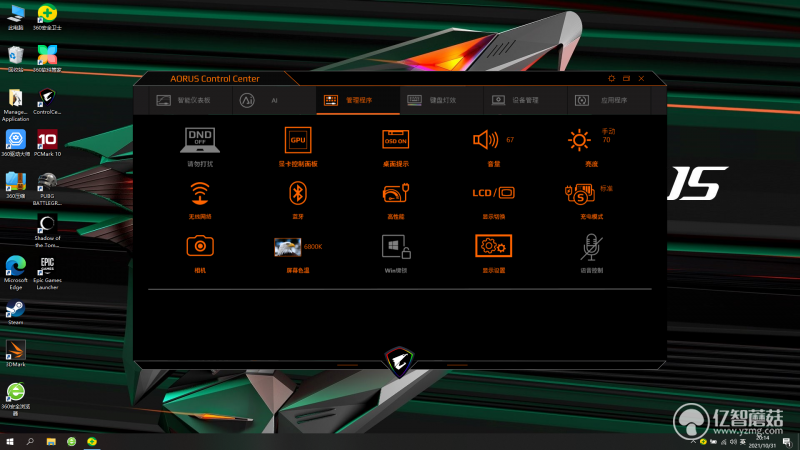Open the display settings gears icon
Image resolution: width=800 pixels, height=450 pixels.
point(493,246)
